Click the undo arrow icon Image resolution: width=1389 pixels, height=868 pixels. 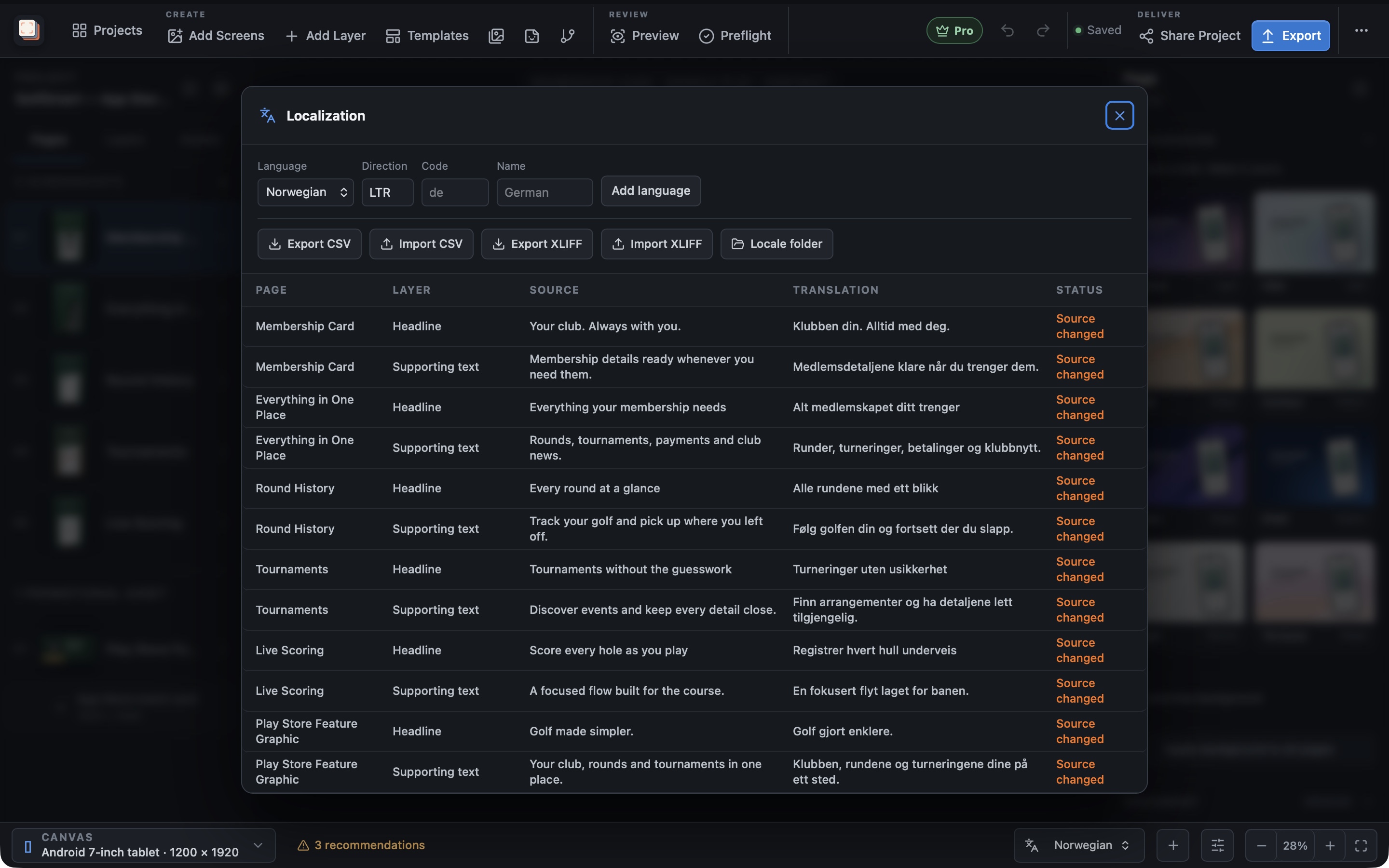1008,30
